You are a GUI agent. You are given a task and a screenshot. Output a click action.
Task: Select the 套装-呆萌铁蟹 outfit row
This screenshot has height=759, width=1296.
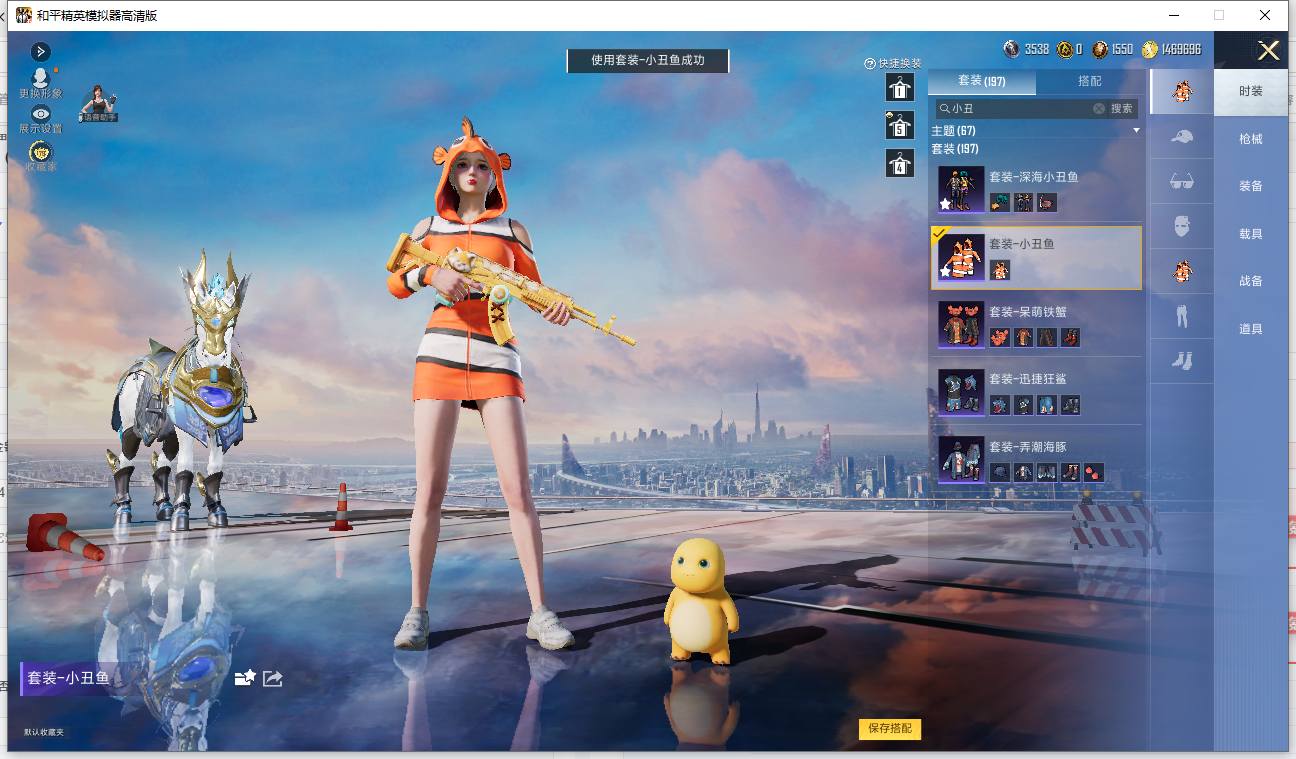[1036, 324]
